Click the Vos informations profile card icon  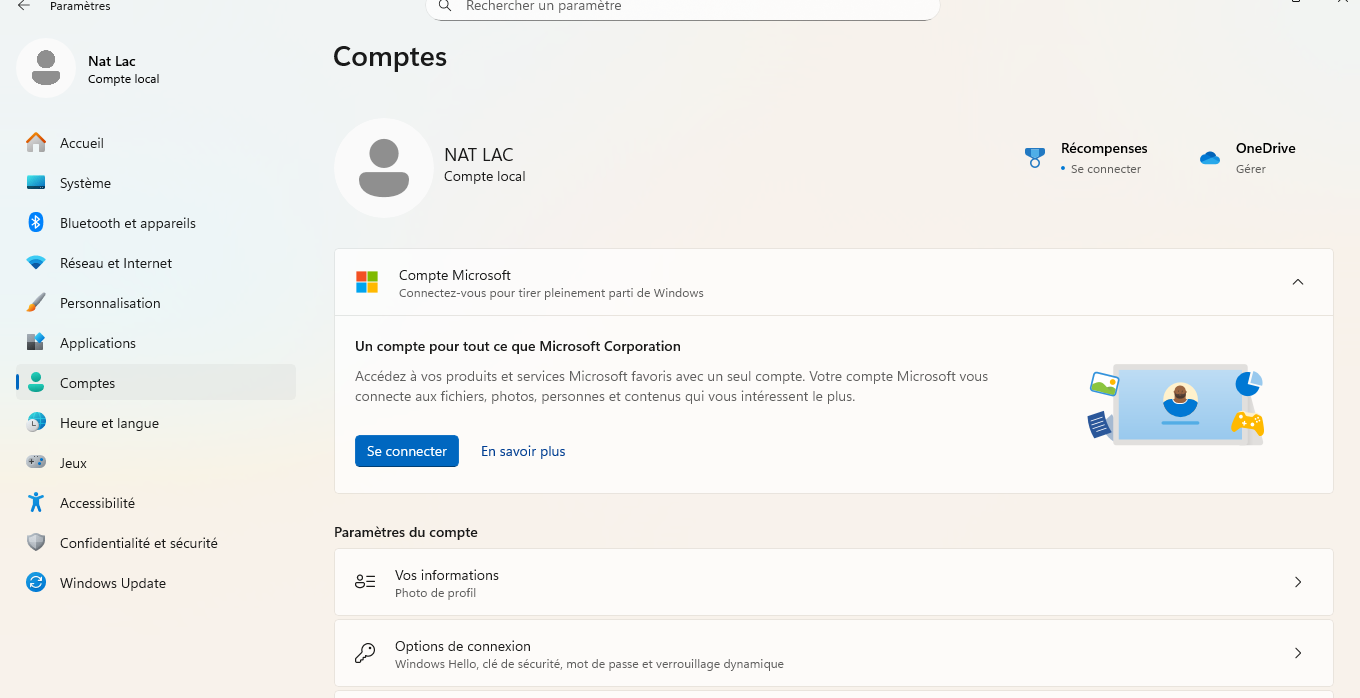[x=365, y=582]
